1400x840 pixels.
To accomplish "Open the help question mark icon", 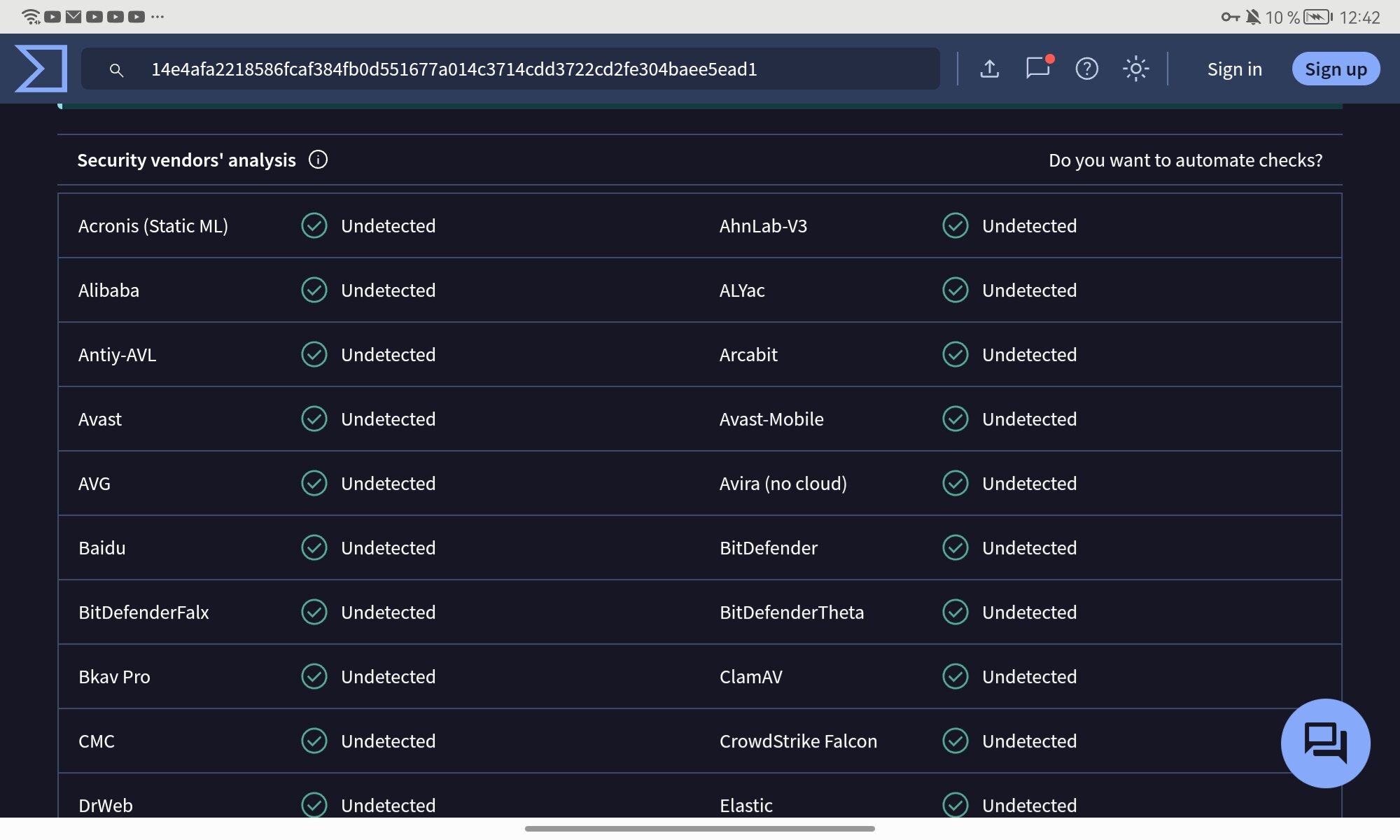I will click(x=1086, y=69).
